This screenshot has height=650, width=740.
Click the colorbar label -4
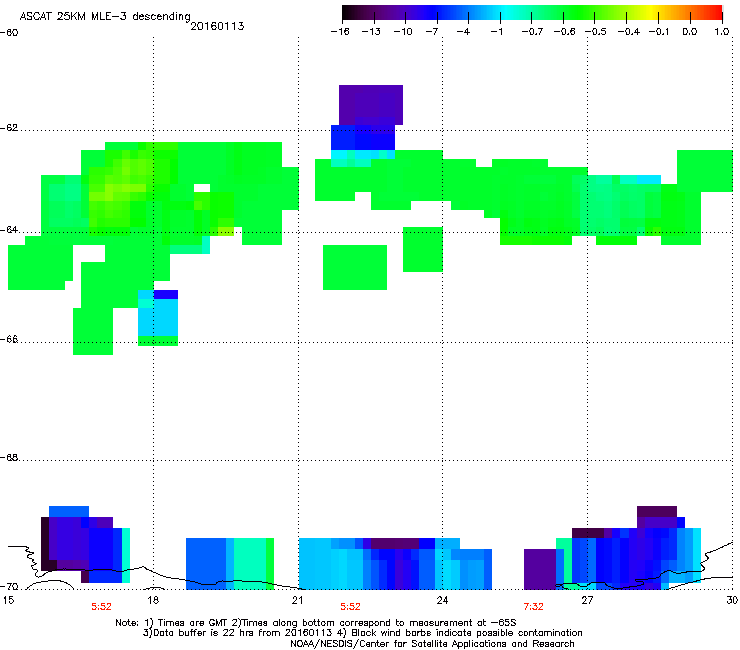coord(463,32)
